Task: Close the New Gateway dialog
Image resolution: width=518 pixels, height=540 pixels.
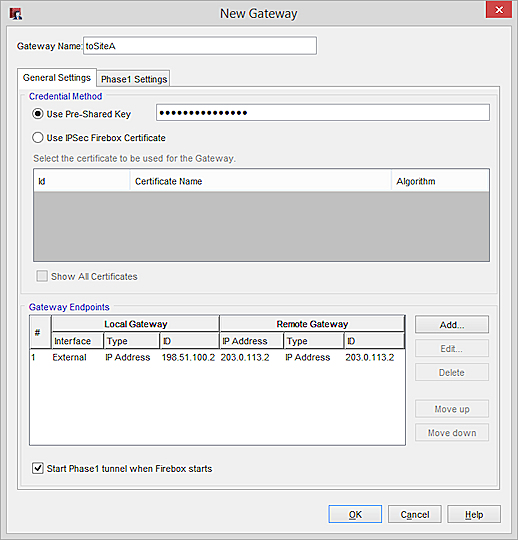Action: click(499, 10)
